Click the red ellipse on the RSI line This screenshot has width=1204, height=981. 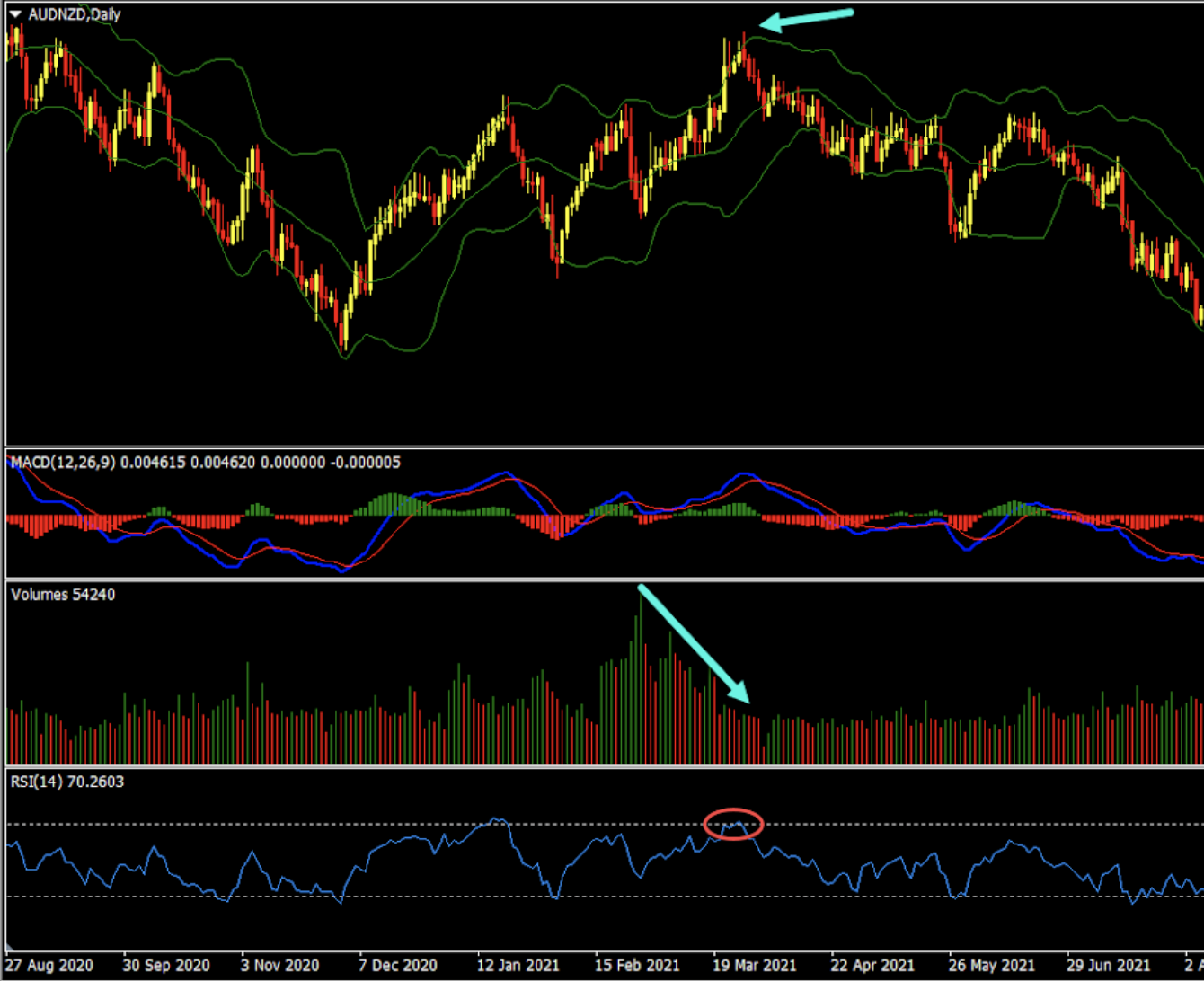734,824
